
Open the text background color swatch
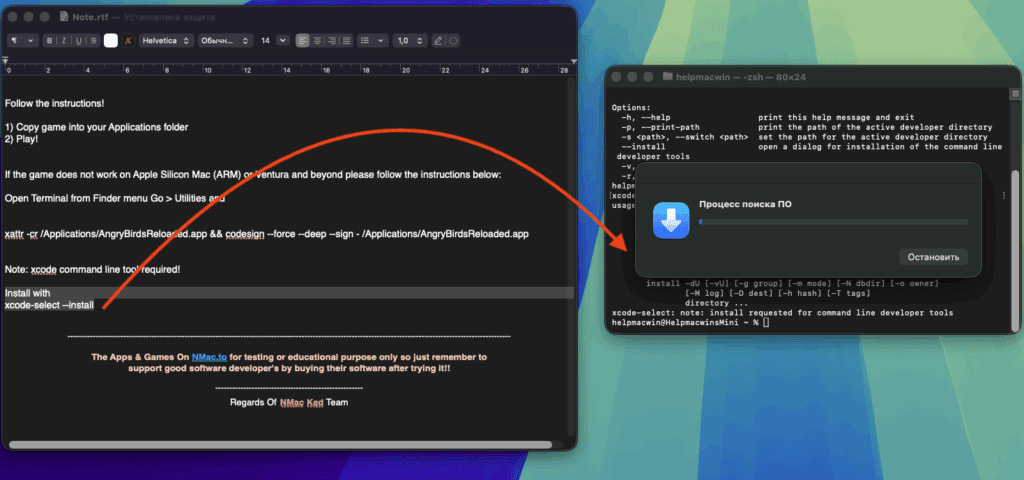pos(128,40)
